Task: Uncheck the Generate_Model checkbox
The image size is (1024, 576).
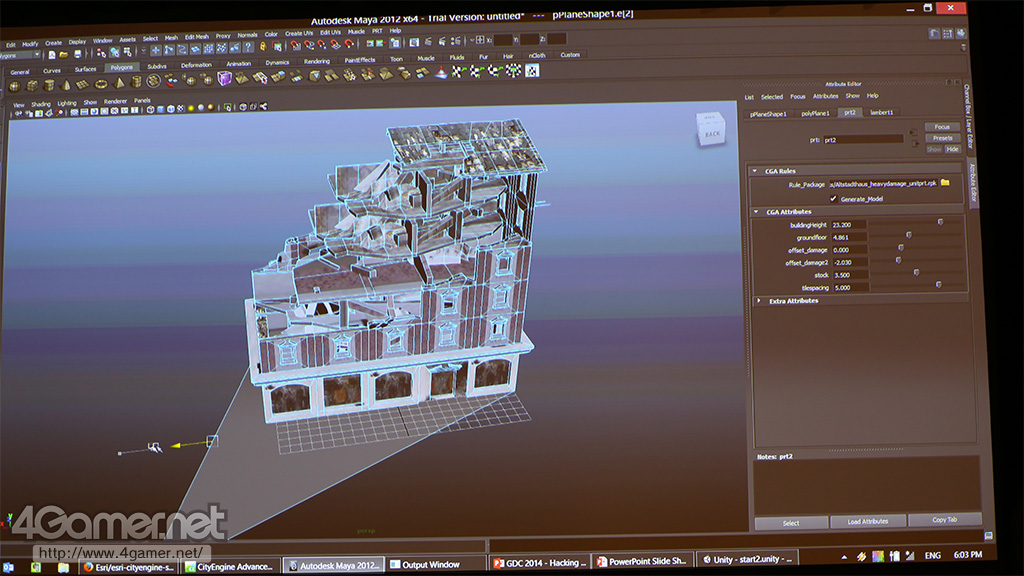Action: point(833,198)
